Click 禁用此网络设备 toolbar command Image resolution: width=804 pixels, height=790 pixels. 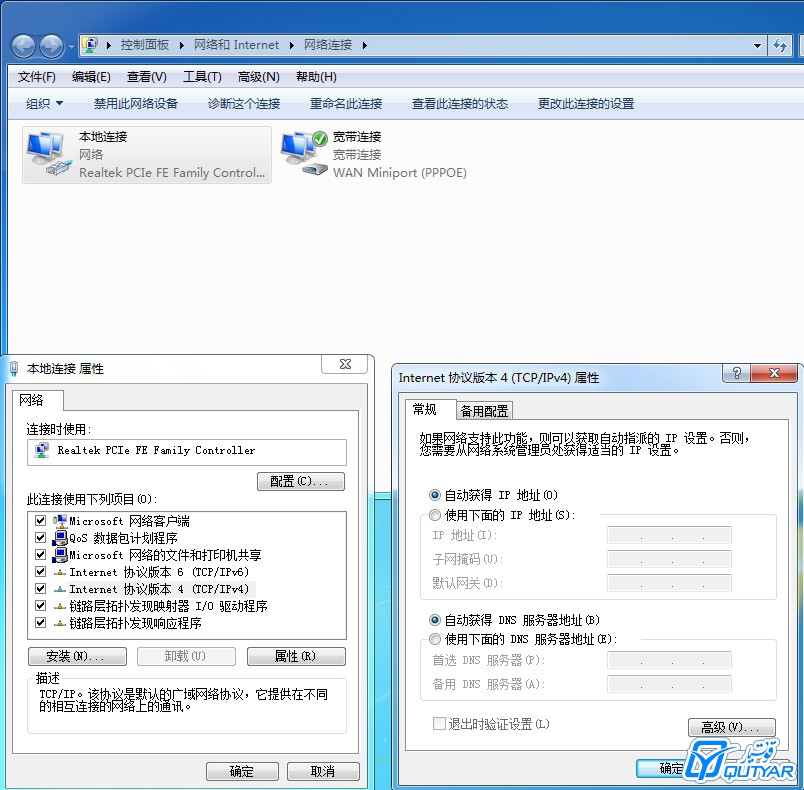(x=135, y=104)
